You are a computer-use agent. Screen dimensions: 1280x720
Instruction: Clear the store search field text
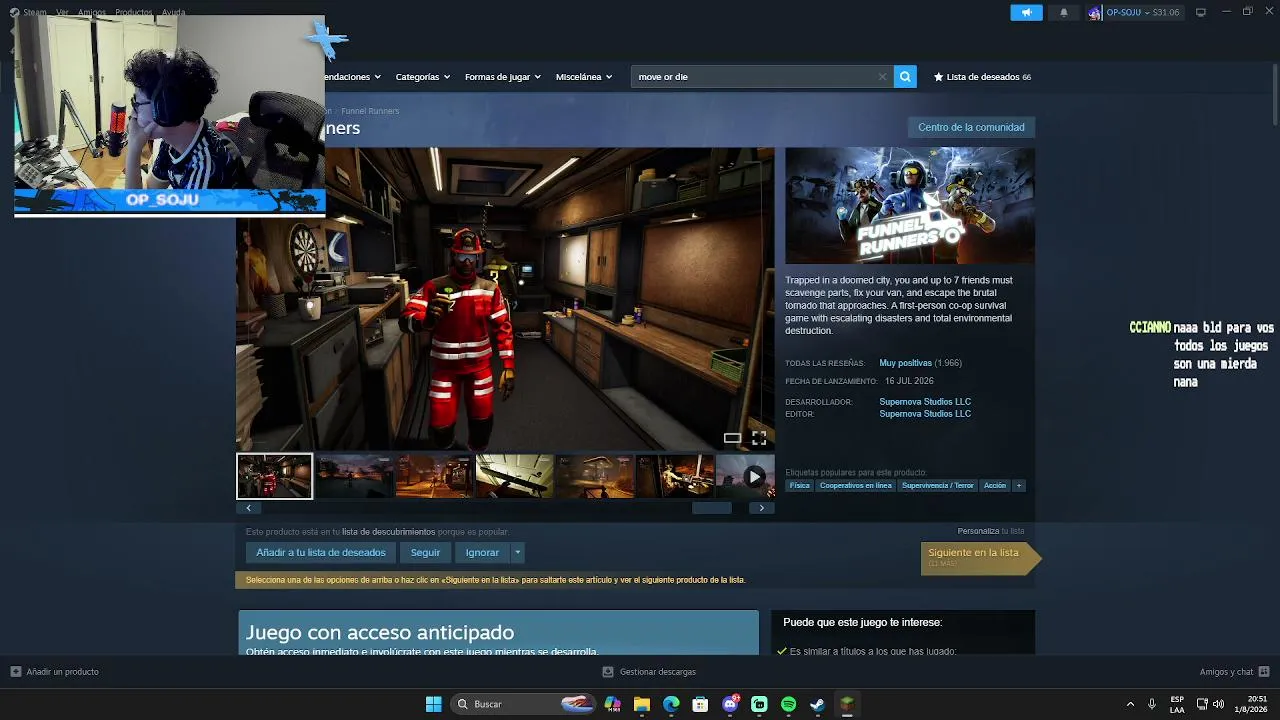point(882,76)
